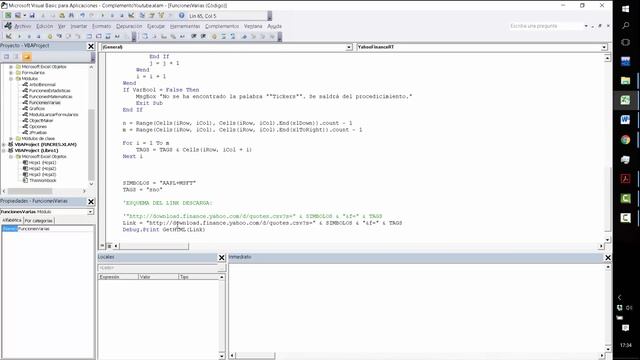Image resolution: width=640 pixels, height=360 pixels.
Task: Click the Comment Block icon in the edit toolbar
Action: 224,36
